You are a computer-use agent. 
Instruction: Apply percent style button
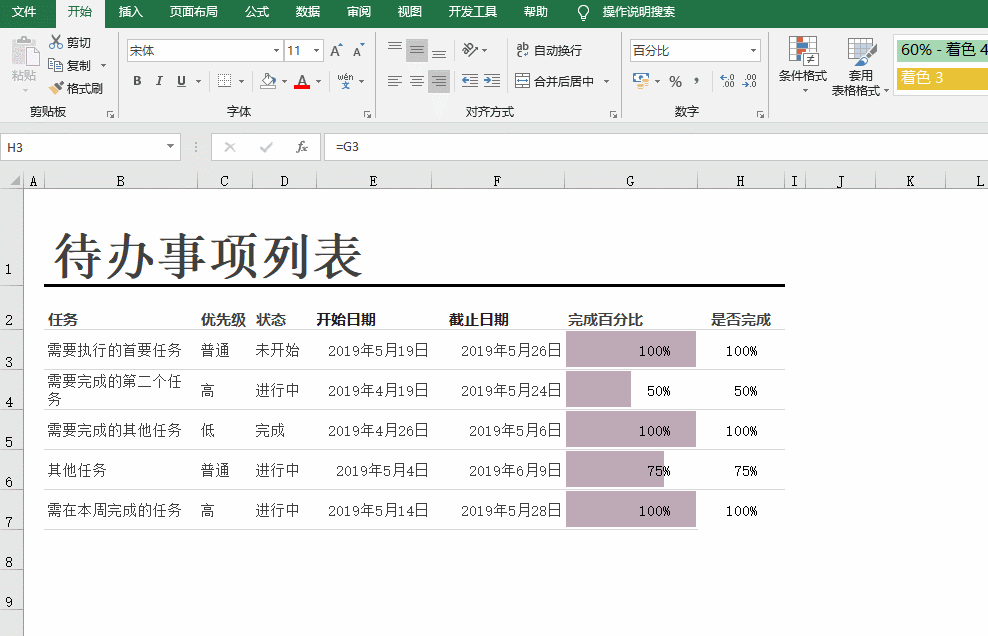tap(675, 81)
